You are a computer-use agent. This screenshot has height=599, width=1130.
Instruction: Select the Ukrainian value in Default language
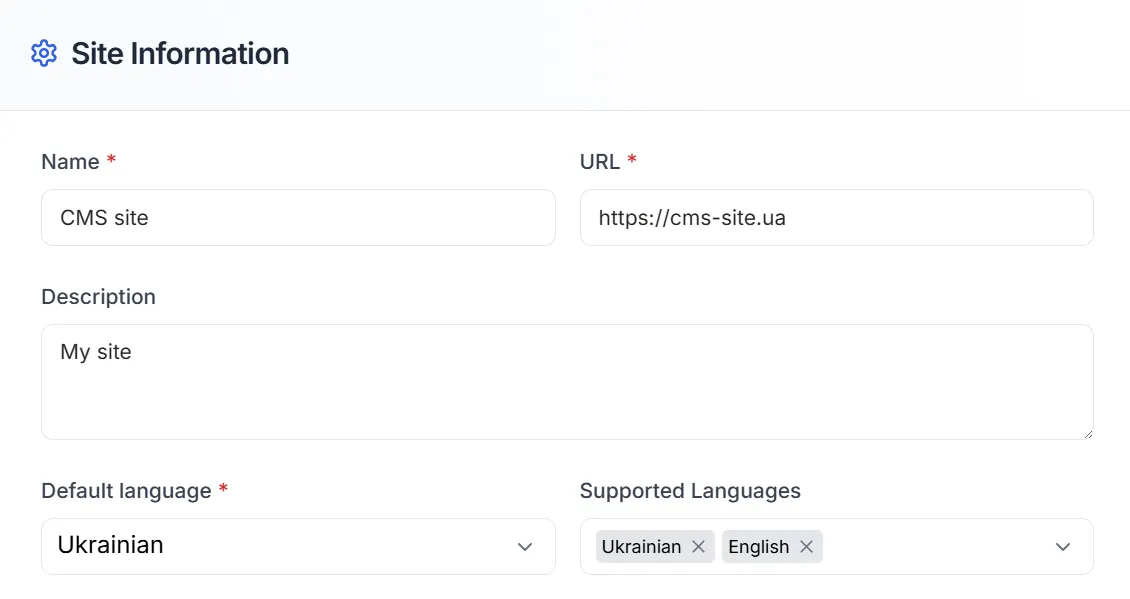tap(110, 545)
